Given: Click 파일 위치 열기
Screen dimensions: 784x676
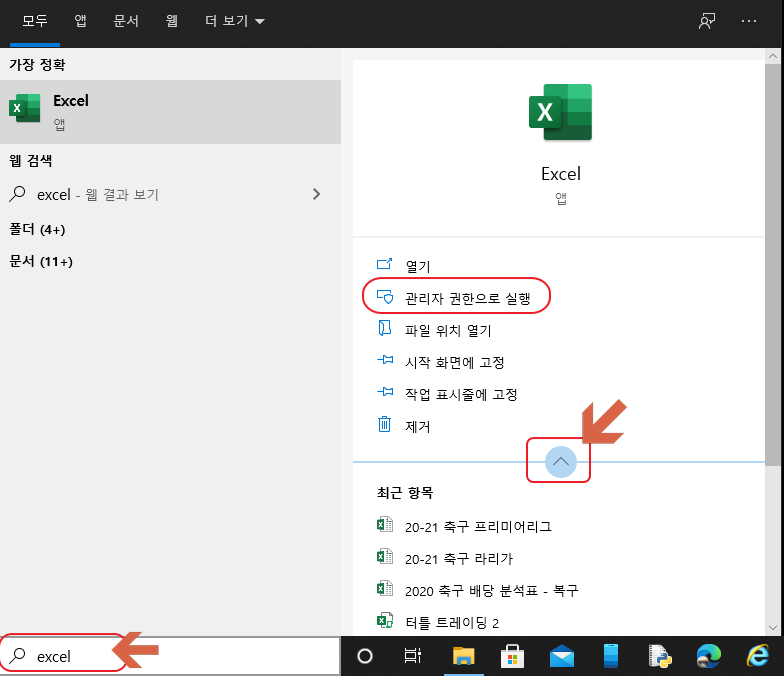Looking at the screenshot, I should click(x=448, y=330).
